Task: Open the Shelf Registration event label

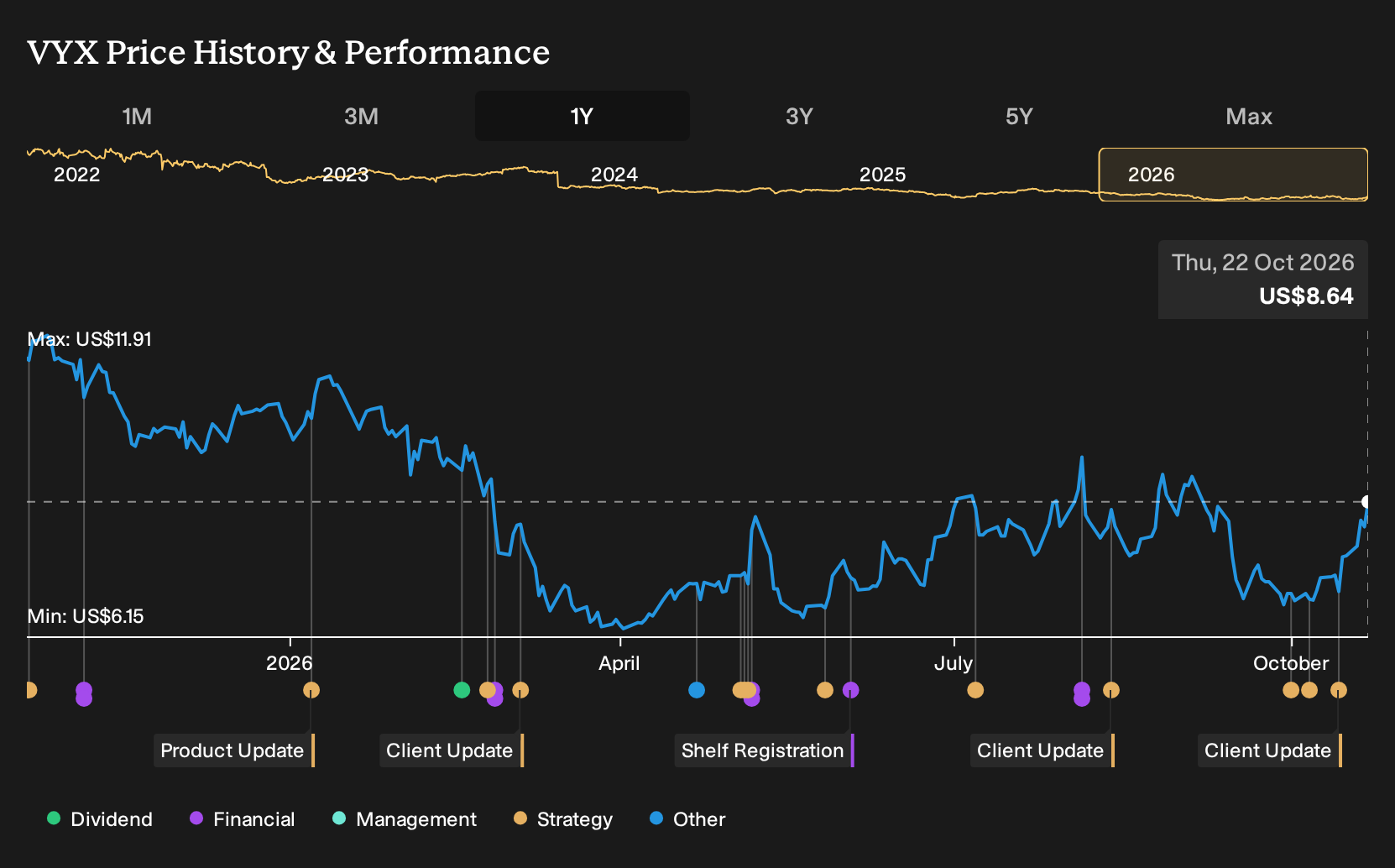Action: point(764,750)
